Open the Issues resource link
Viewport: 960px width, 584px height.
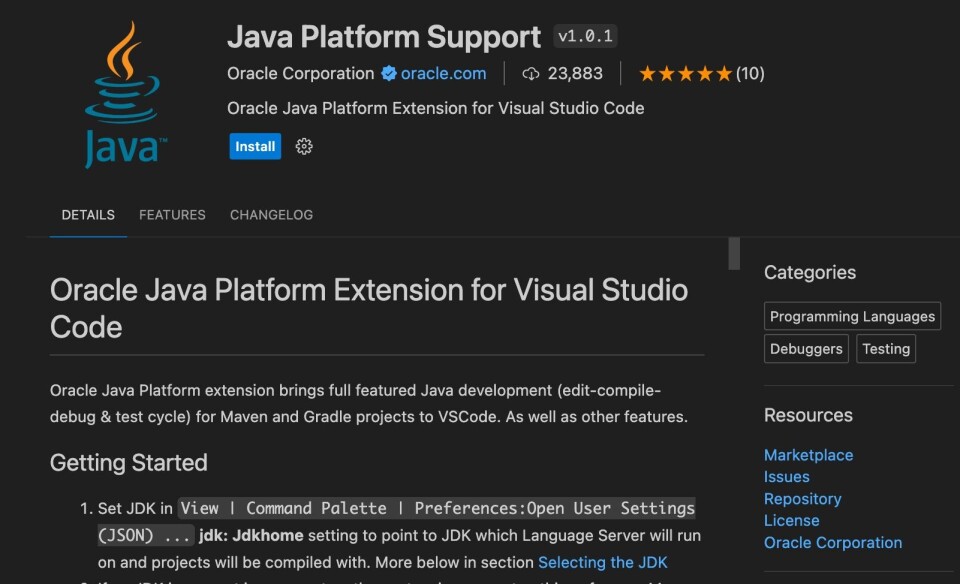(x=787, y=477)
